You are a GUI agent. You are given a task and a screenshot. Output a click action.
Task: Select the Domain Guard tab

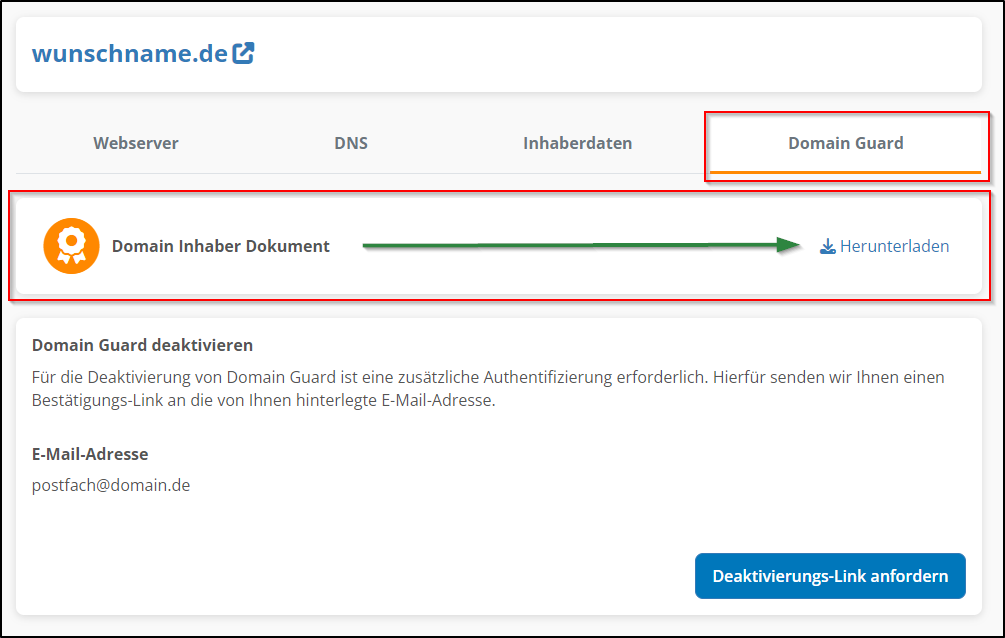click(846, 143)
